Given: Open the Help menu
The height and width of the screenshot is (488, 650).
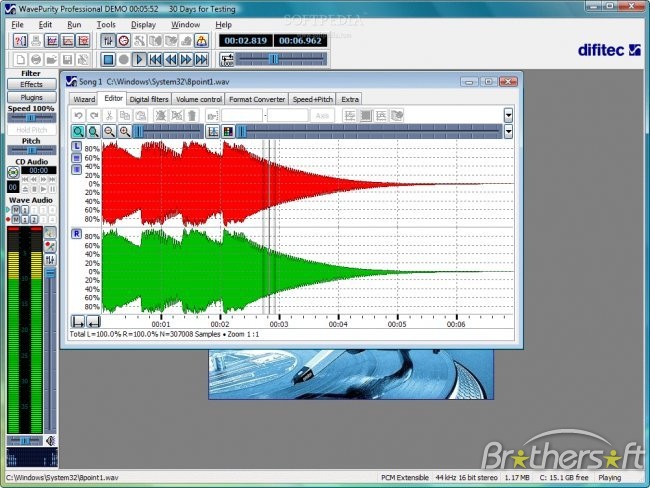Looking at the screenshot, I should point(223,25).
